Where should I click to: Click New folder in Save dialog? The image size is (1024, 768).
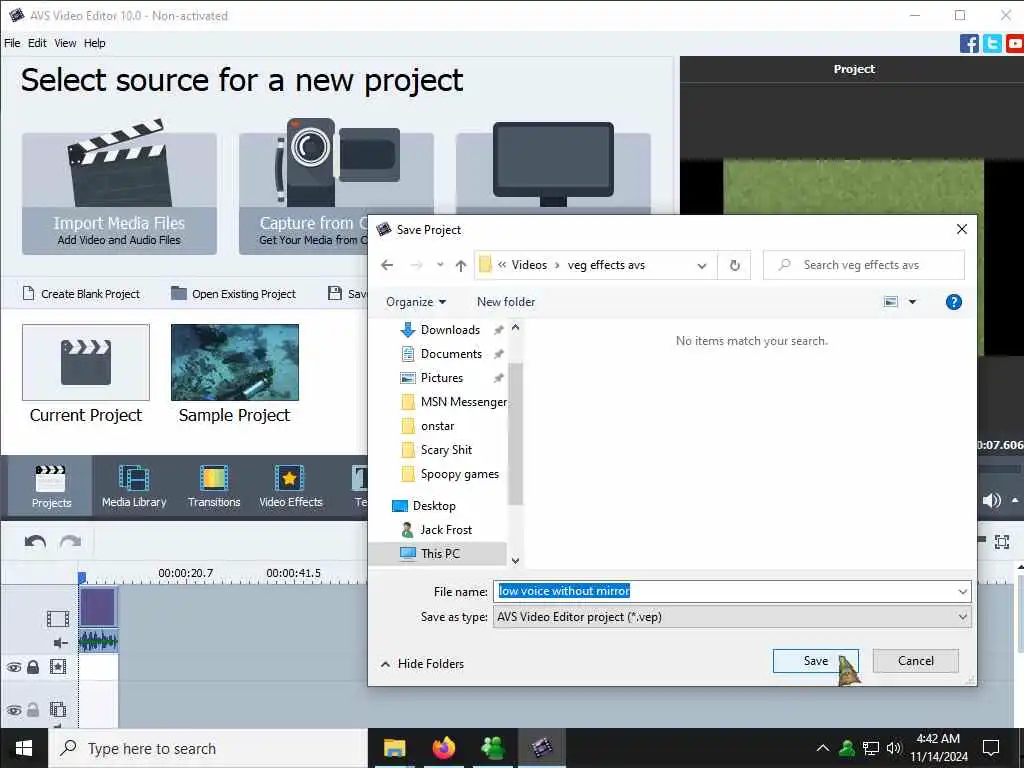506,302
